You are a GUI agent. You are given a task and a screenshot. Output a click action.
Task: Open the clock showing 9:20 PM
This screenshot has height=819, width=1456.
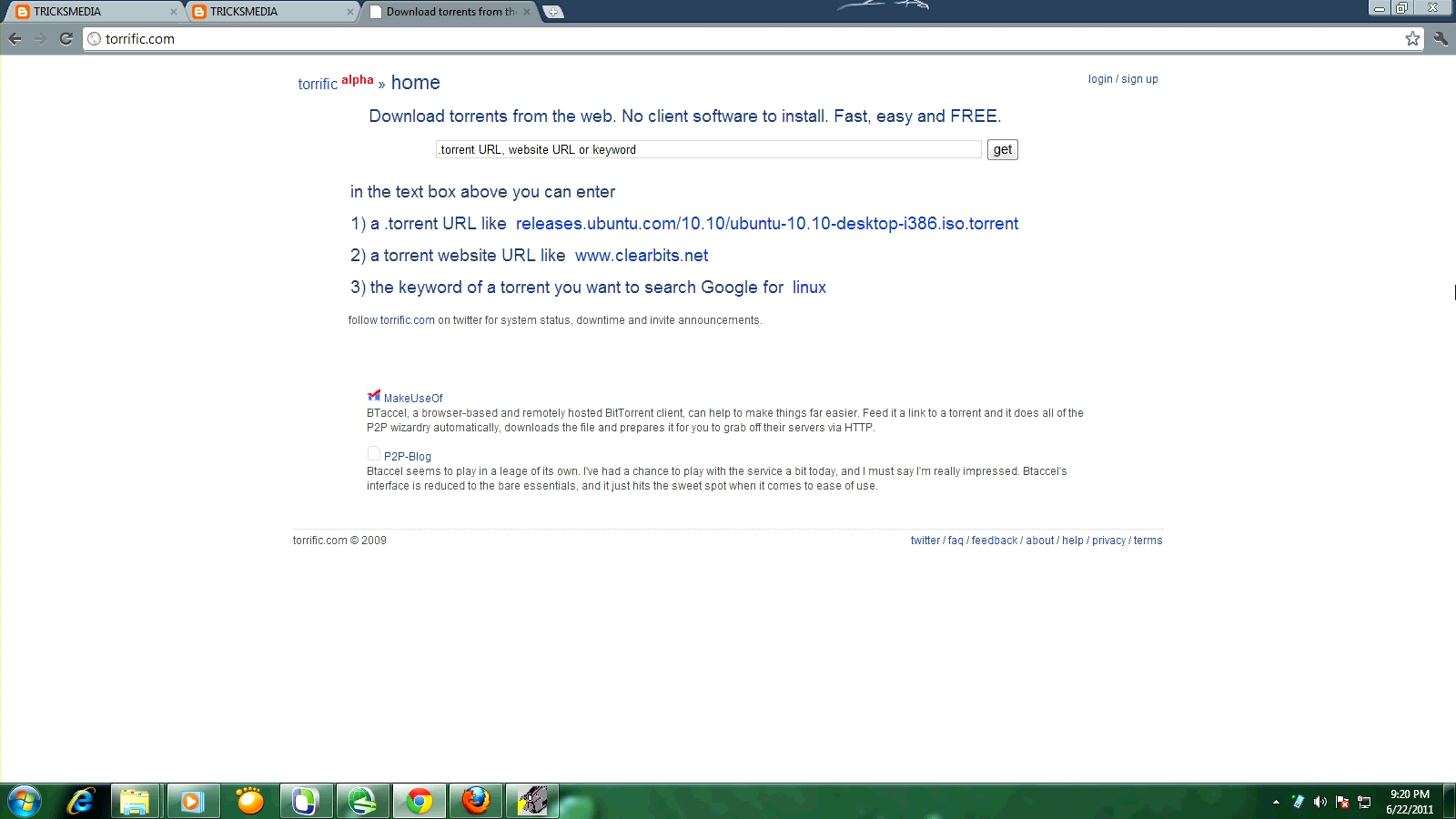pyautogui.click(x=1410, y=802)
